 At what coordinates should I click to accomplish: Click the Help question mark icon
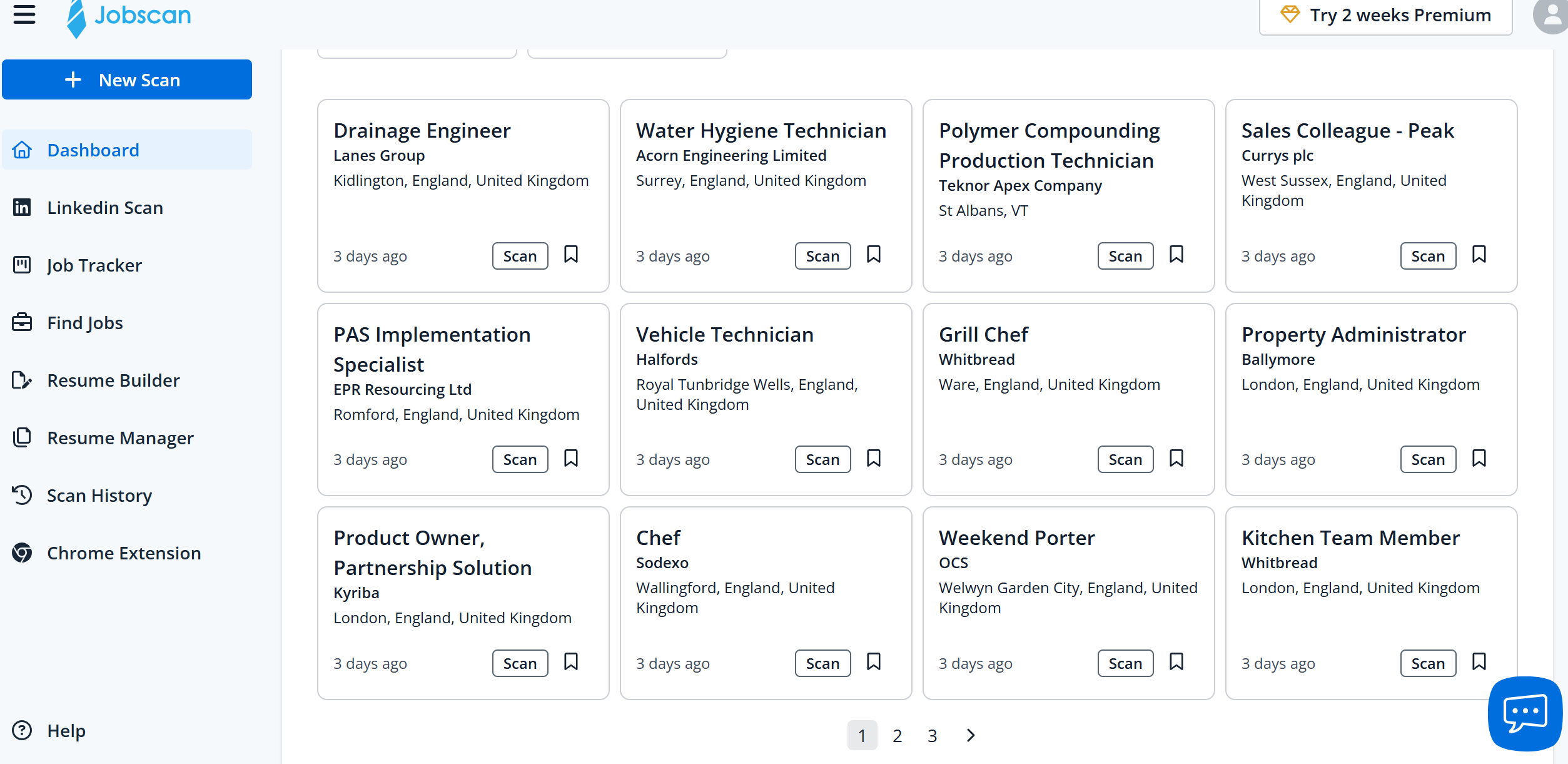(x=22, y=730)
